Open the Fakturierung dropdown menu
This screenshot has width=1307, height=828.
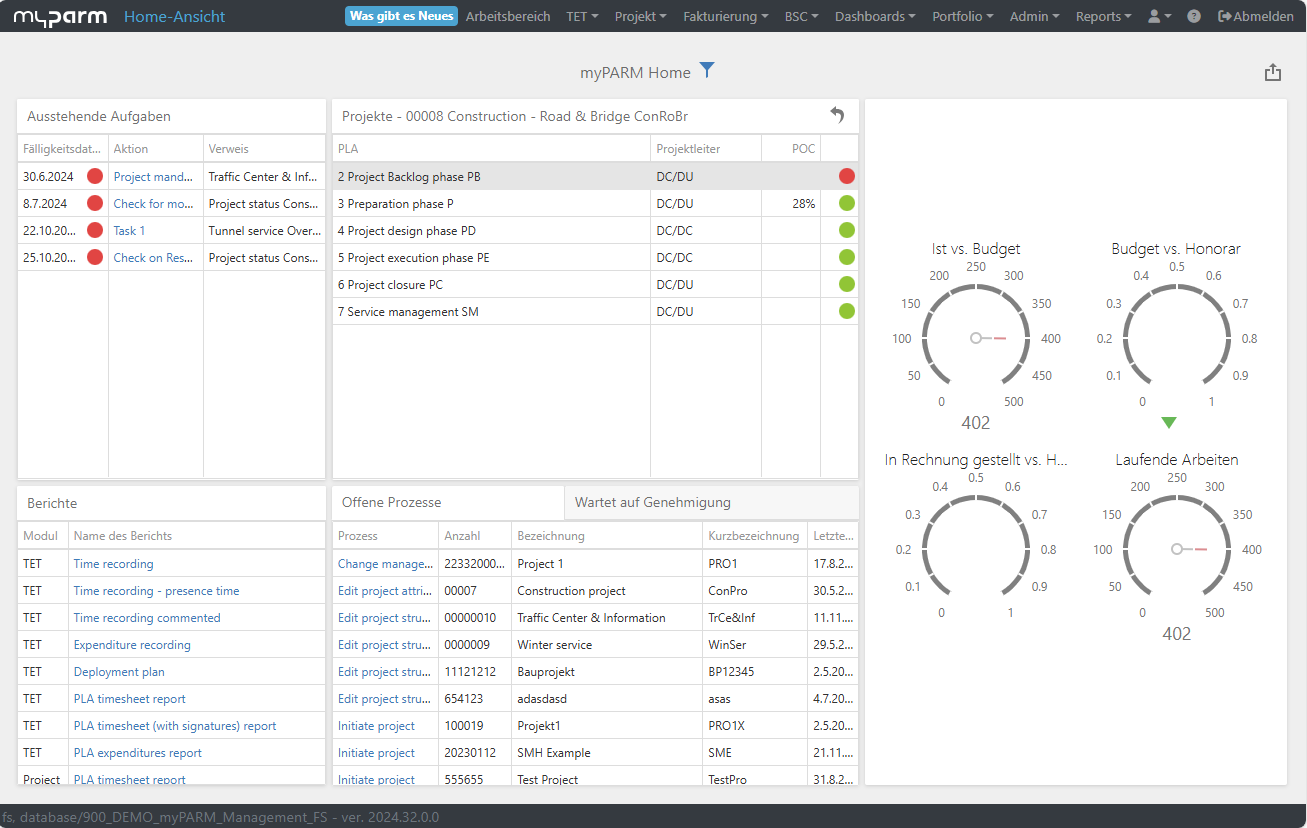coord(726,16)
